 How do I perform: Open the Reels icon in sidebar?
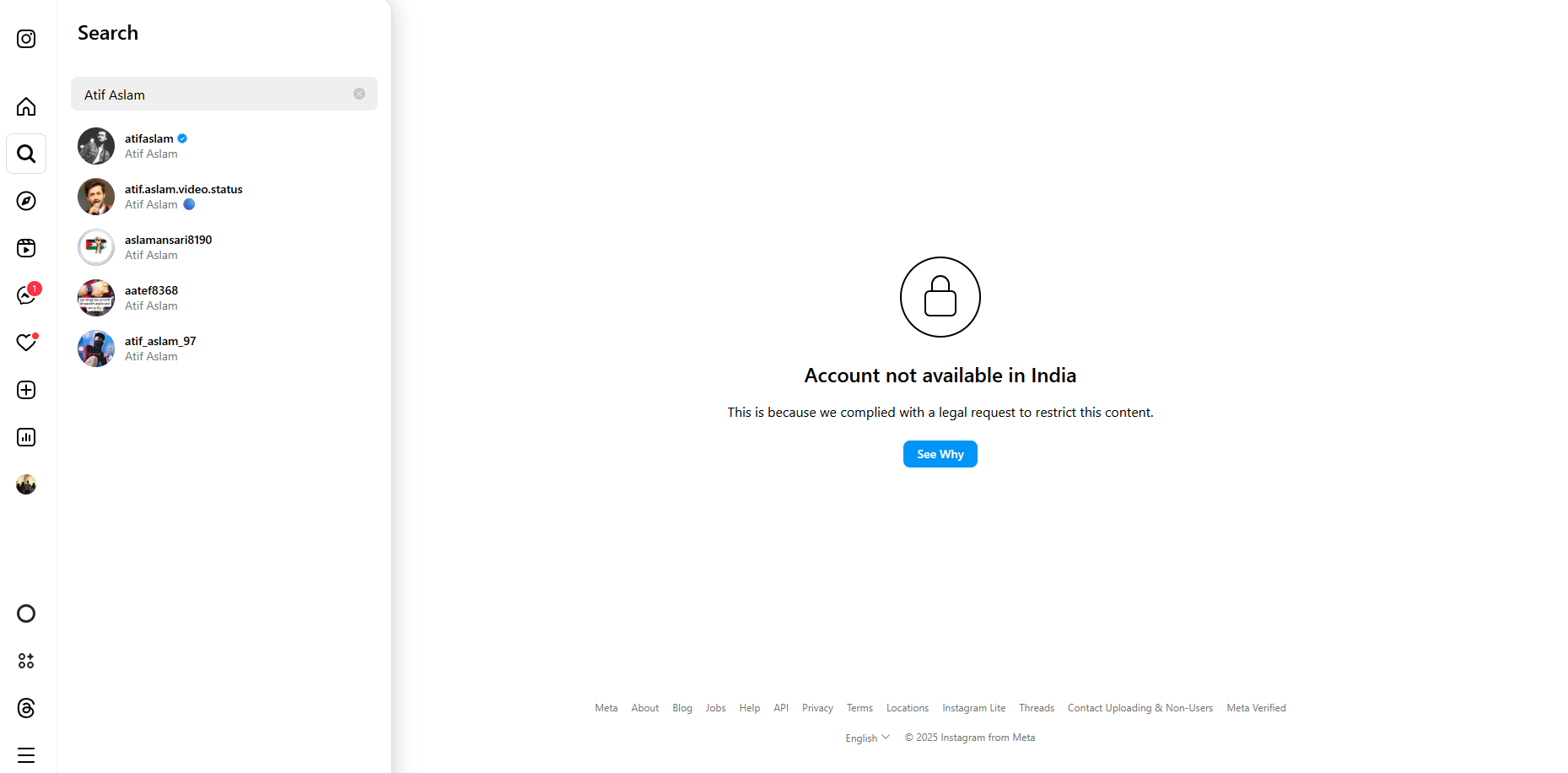click(x=26, y=248)
